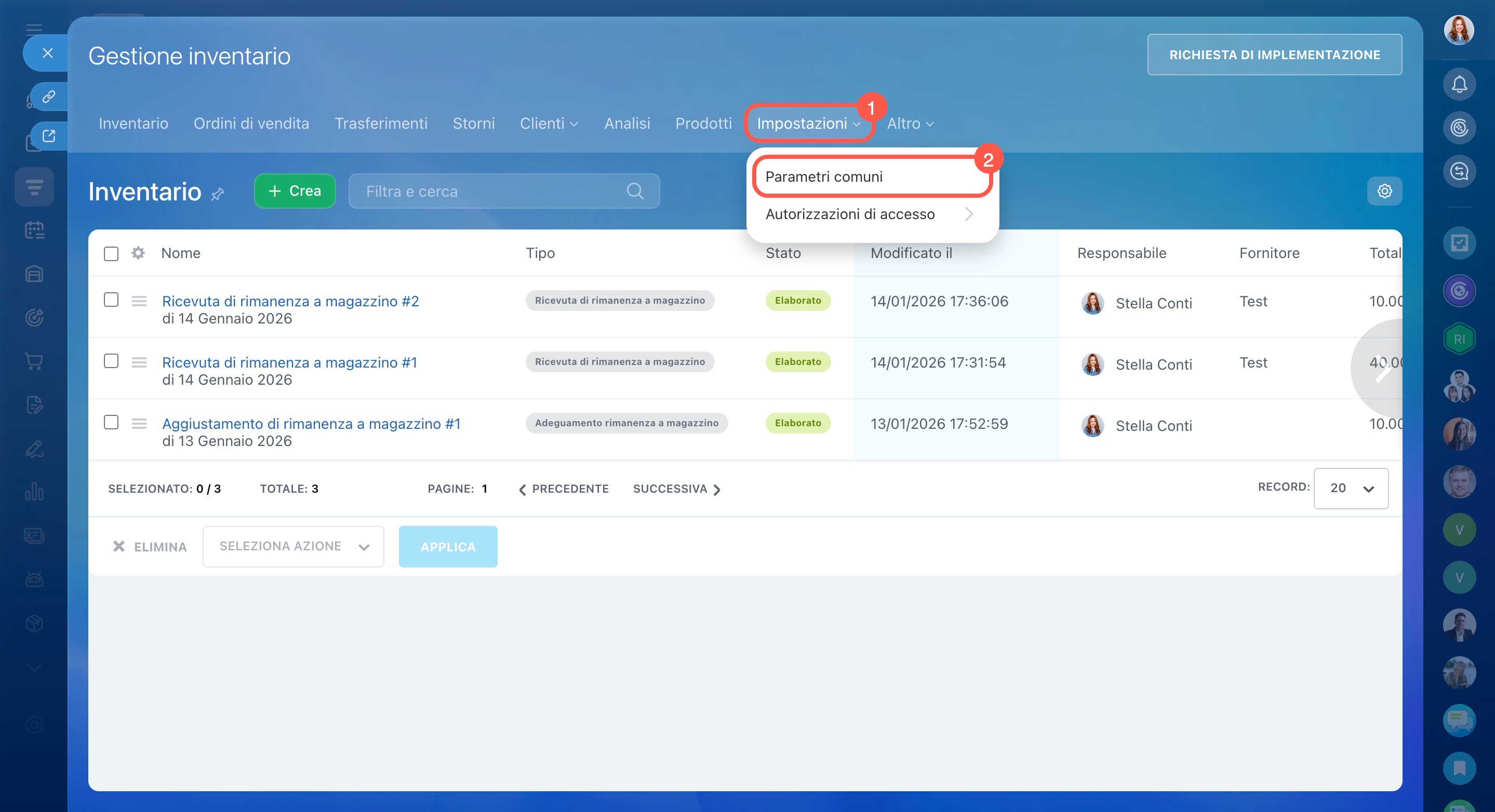Screen dimensions: 1495x812
Task: Switch to the Trasferimenti tab
Action: point(381,124)
